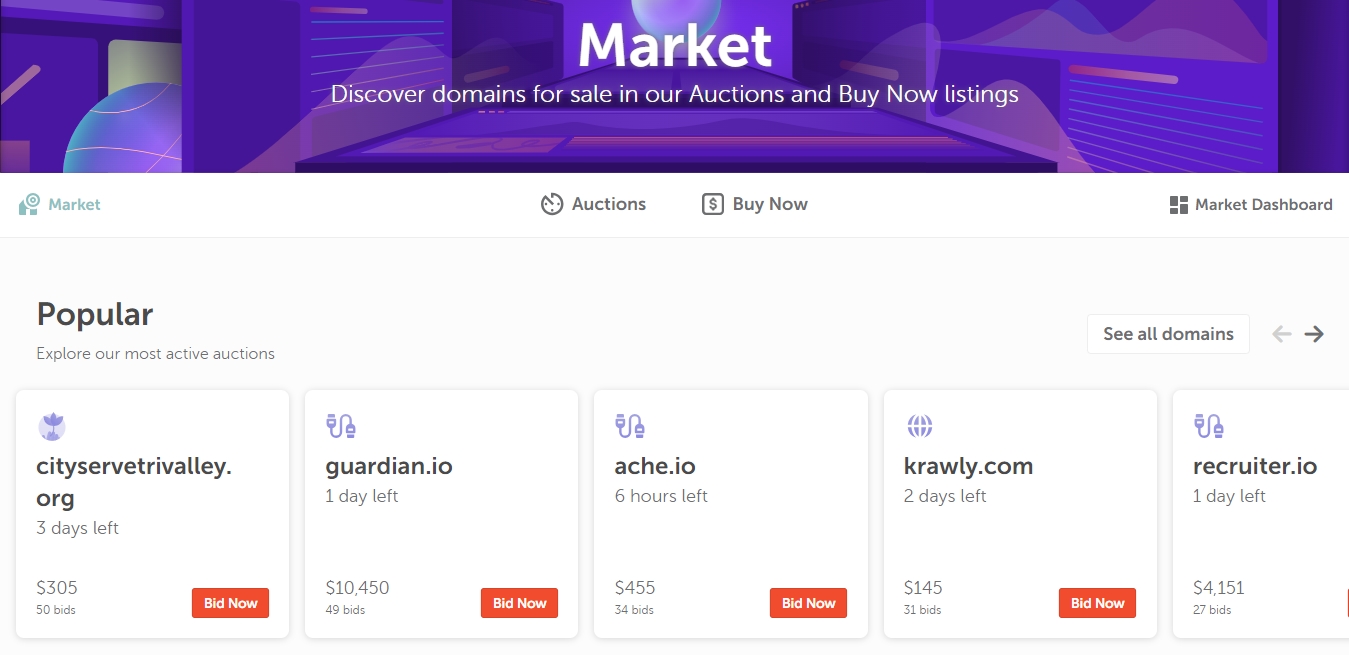The height and width of the screenshot is (655, 1349).
Task: Open the Auctions tab
Action: point(608,204)
